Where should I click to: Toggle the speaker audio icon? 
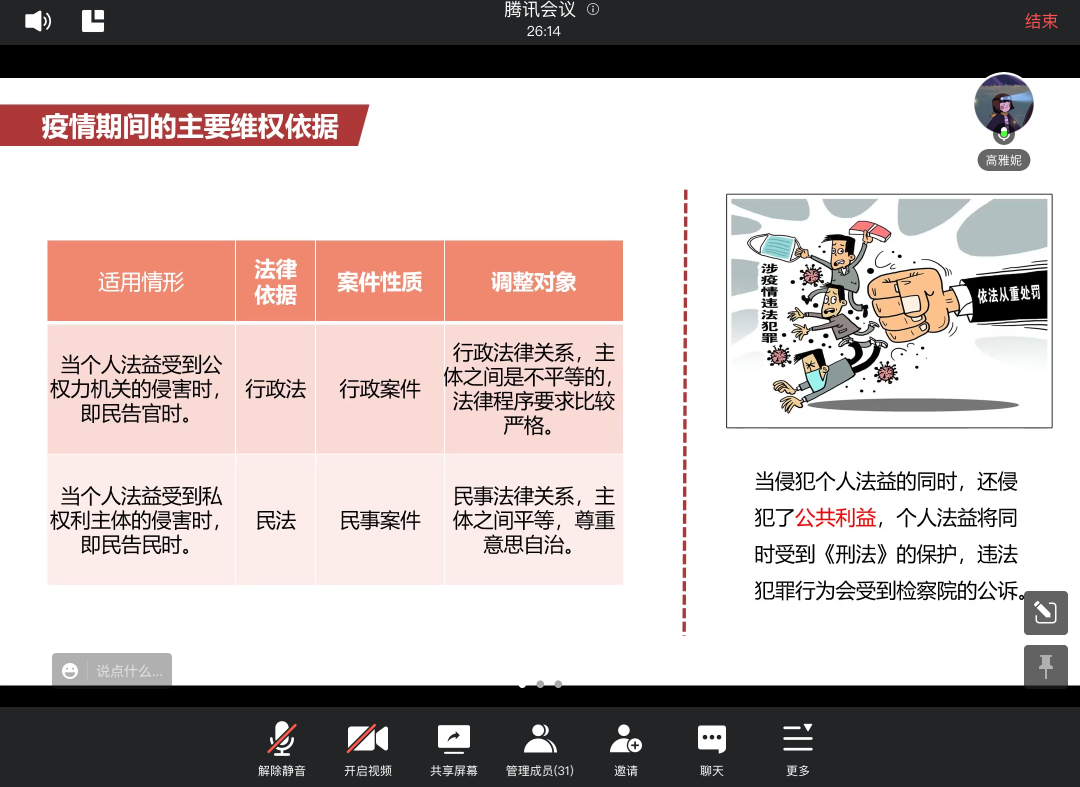(x=37, y=21)
